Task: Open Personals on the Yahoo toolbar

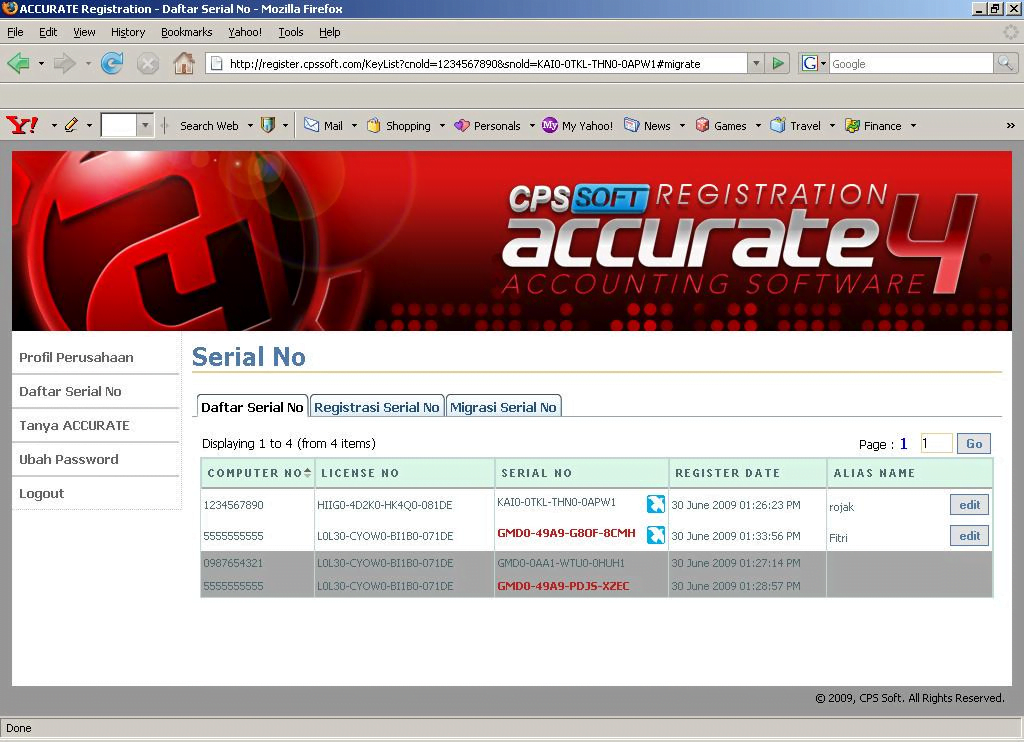Action: [488, 125]
